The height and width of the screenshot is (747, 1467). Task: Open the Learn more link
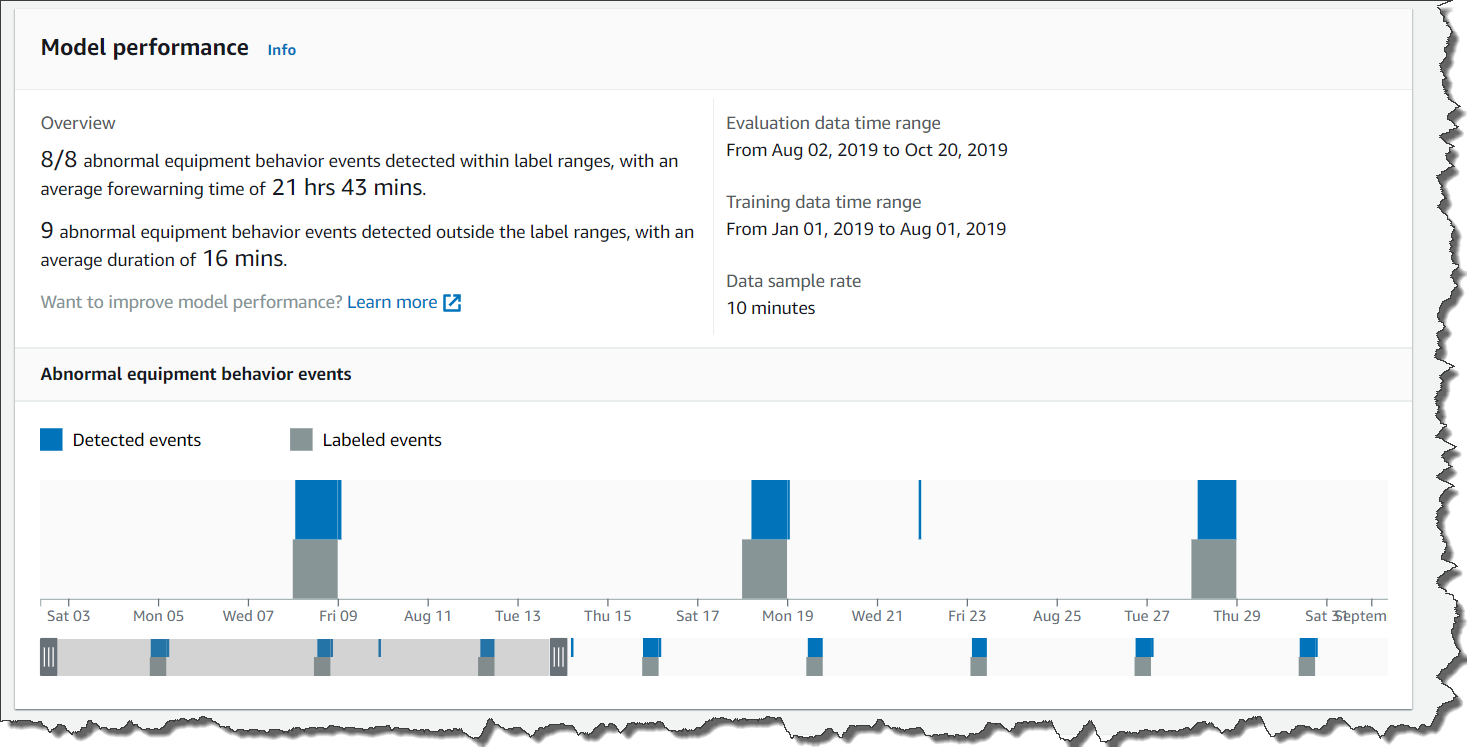click(x=392, y=302)
